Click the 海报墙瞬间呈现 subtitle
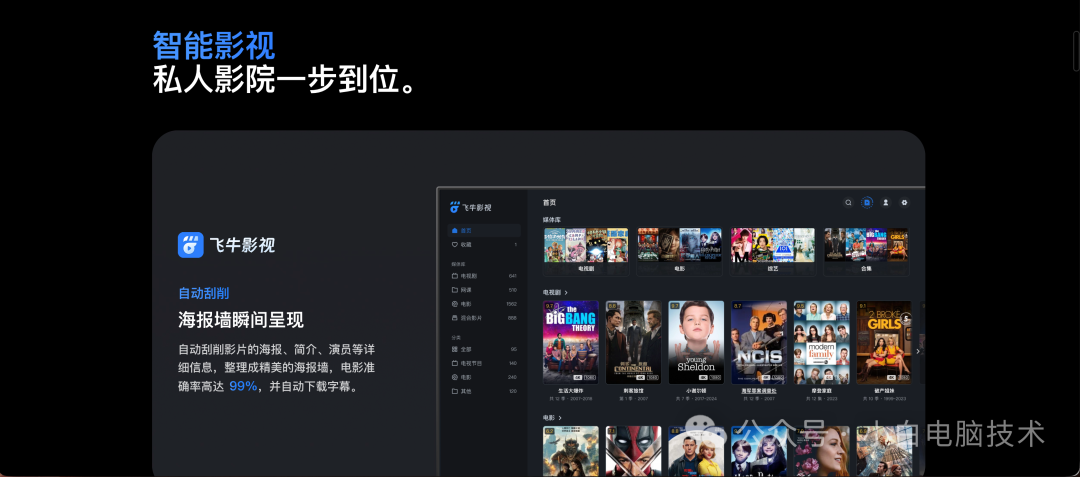This screenshot has width=1080, height=477. pos(241,320)
